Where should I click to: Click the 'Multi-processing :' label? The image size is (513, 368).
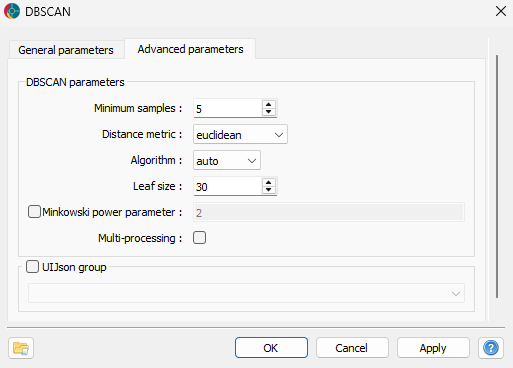pyautogui.click(x=140, y=238)
